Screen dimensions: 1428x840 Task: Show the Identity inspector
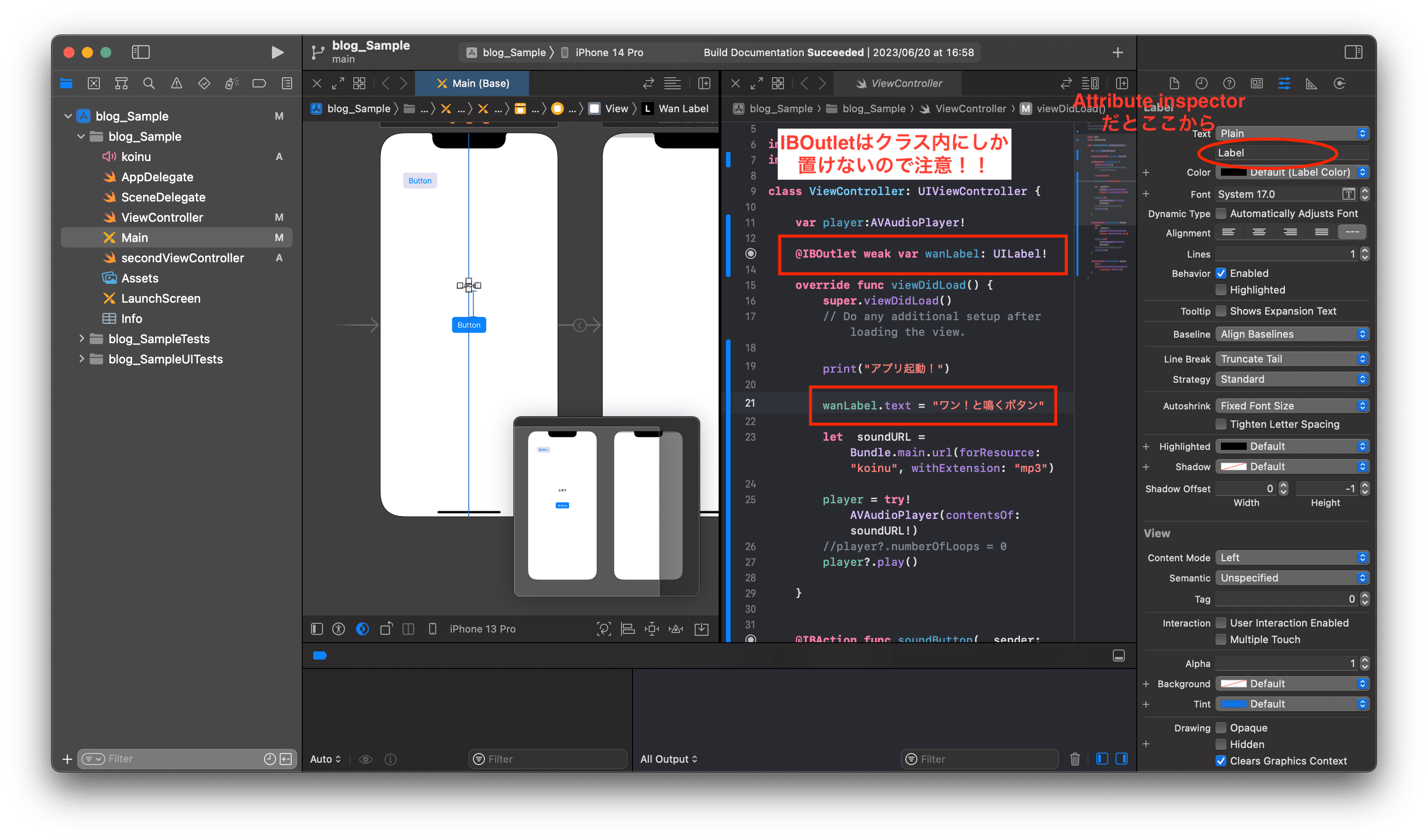coord(1257,83)
